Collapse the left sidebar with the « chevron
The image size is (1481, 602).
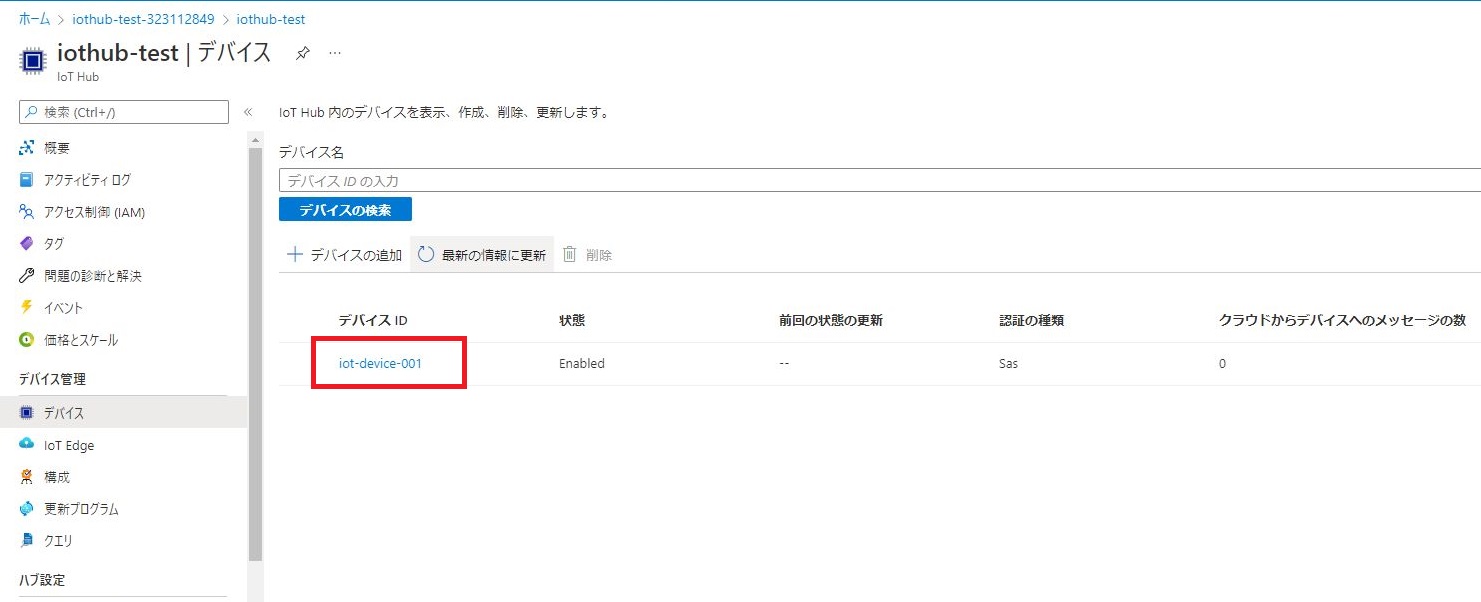[247, 112]
